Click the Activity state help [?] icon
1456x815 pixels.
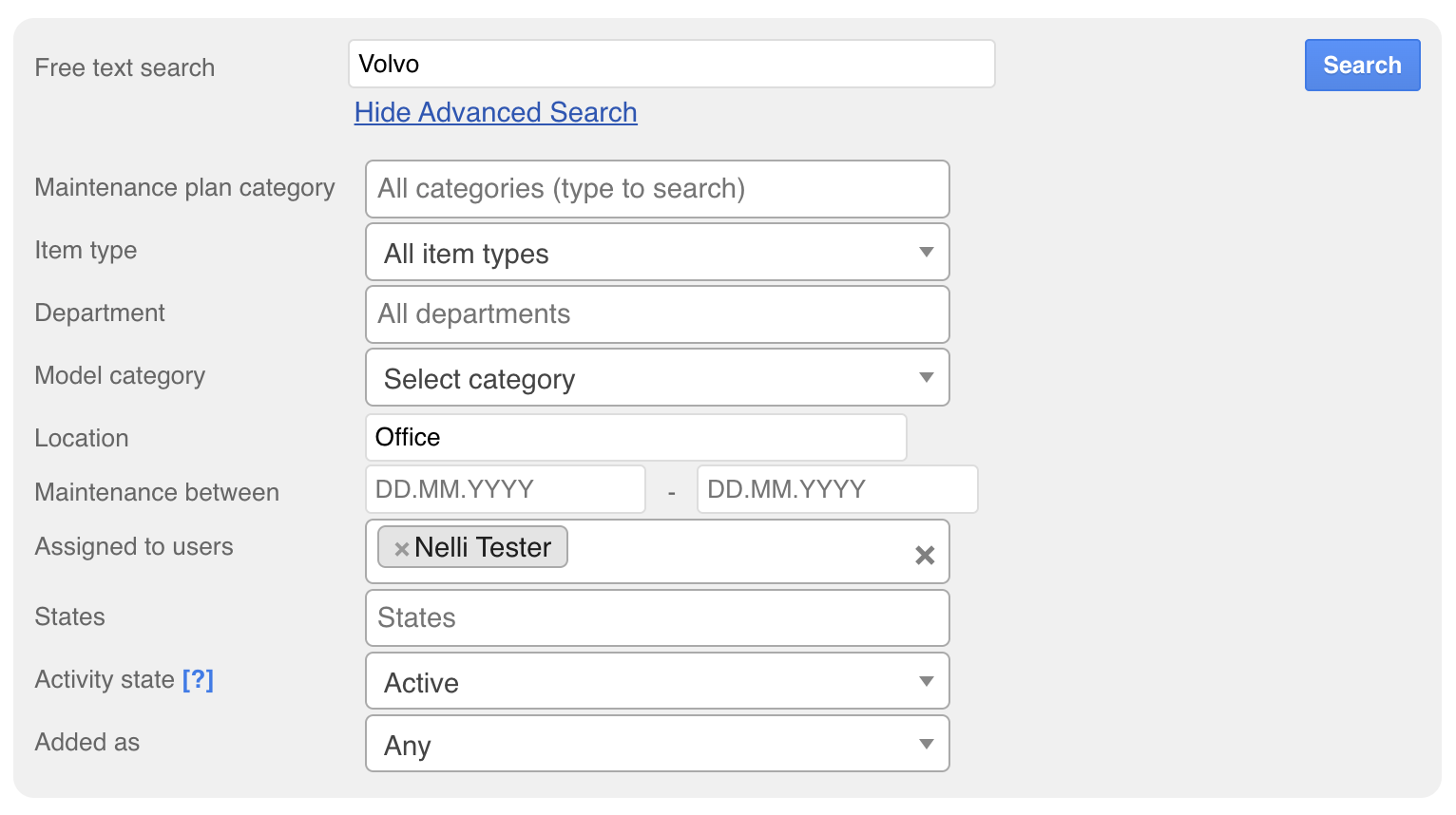(198, 679)
